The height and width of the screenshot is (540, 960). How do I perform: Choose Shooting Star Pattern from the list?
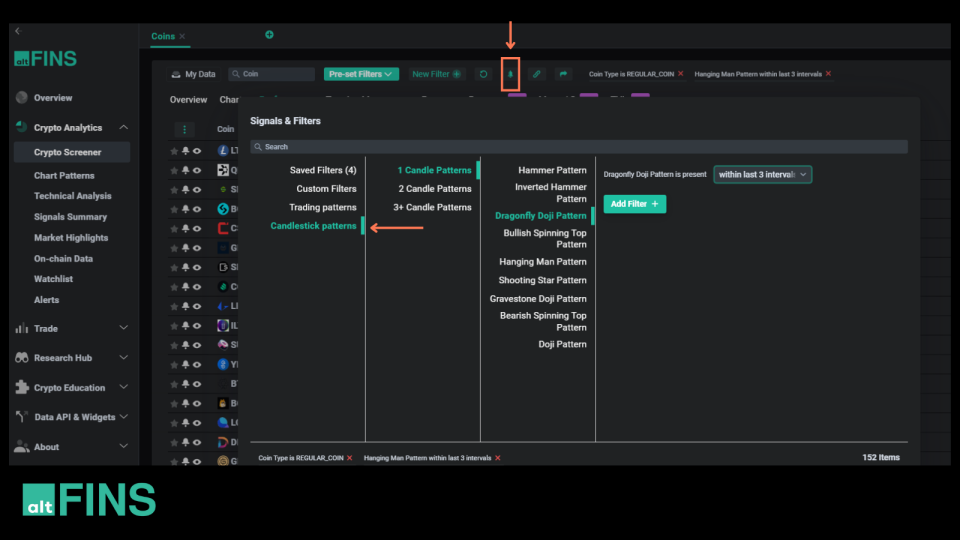(x=542, y=281)
